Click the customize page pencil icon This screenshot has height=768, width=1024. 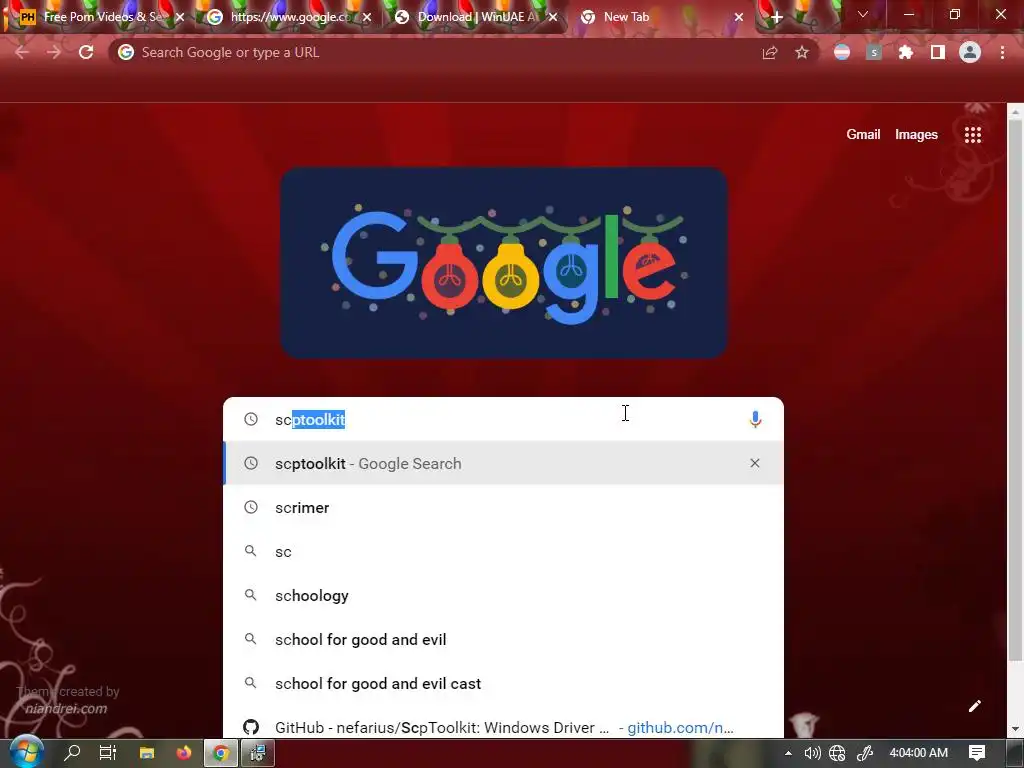pyautogui.click(x=974, y=706)
